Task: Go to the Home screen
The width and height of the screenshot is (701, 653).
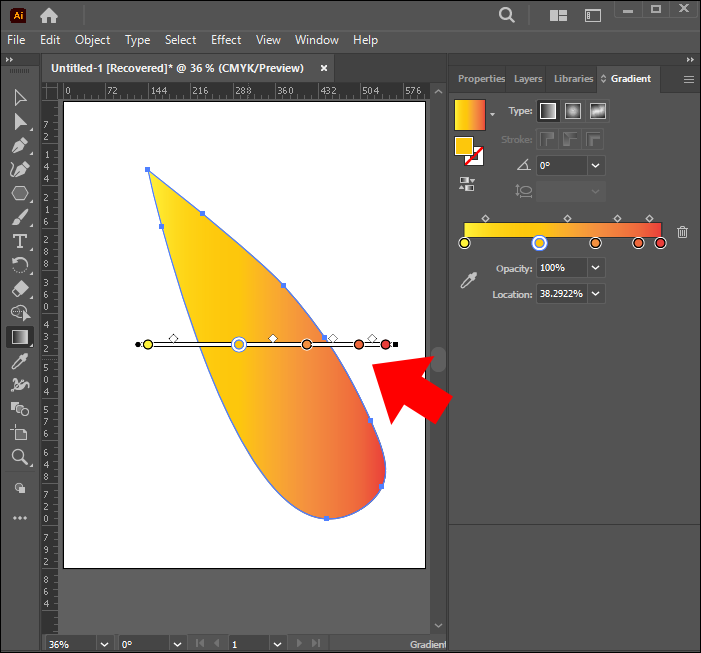Action: 49,15
